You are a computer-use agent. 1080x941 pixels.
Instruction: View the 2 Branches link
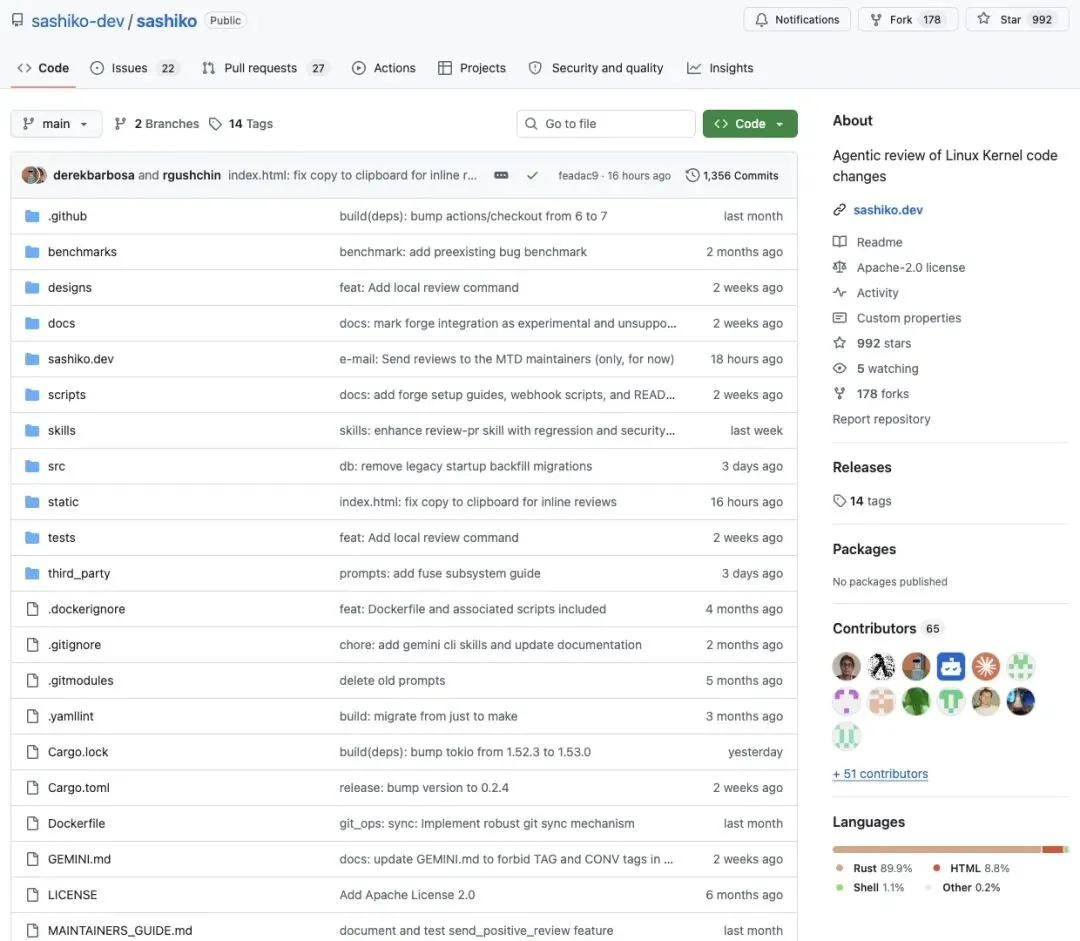[156, 124]
